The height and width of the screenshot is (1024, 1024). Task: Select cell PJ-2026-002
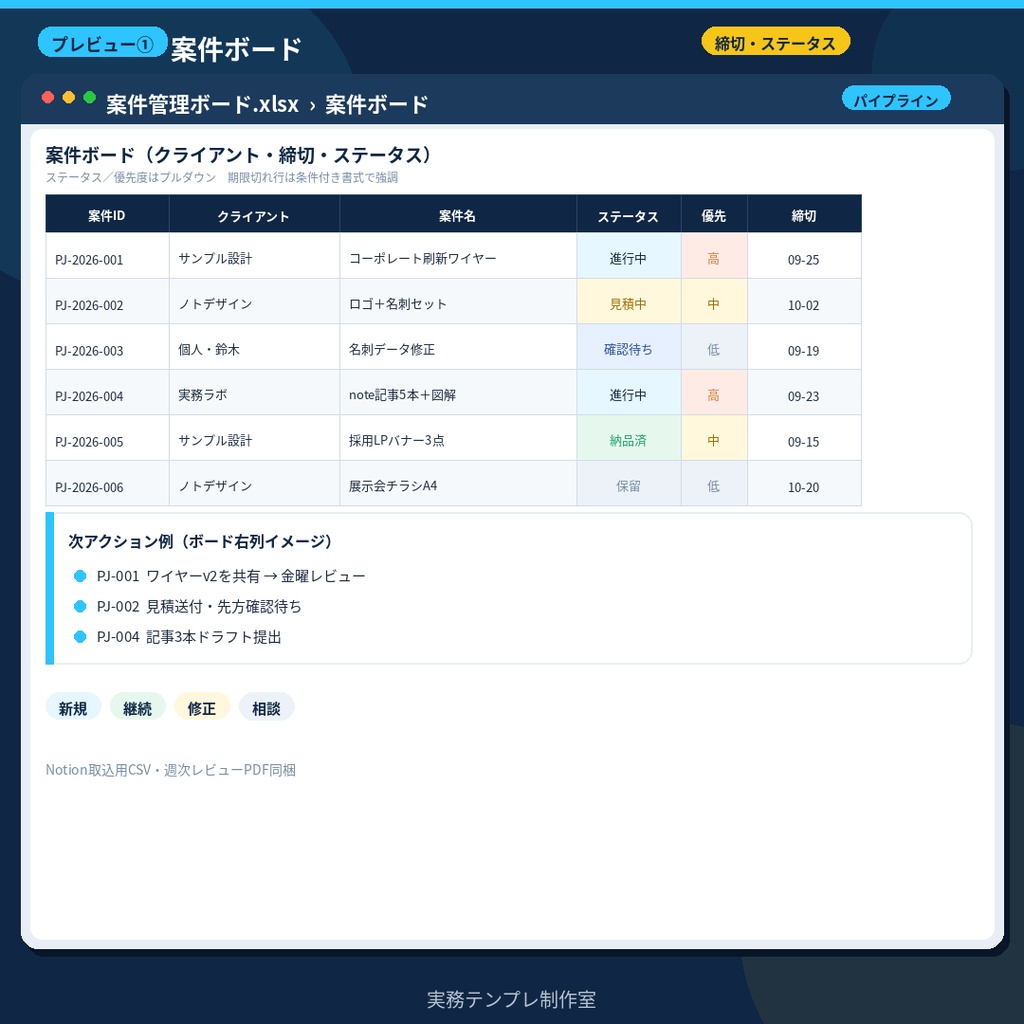tap(107, 302)
